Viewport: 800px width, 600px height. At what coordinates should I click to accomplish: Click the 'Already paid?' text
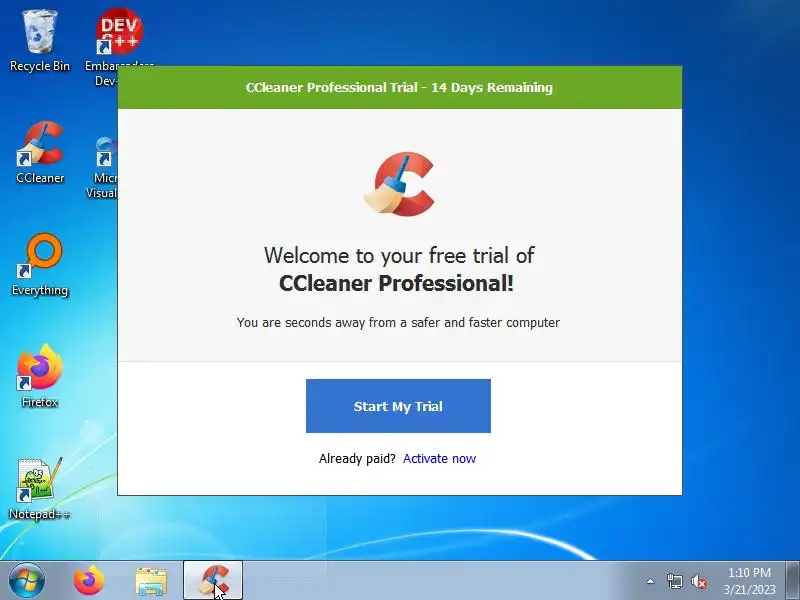(357, 459)
